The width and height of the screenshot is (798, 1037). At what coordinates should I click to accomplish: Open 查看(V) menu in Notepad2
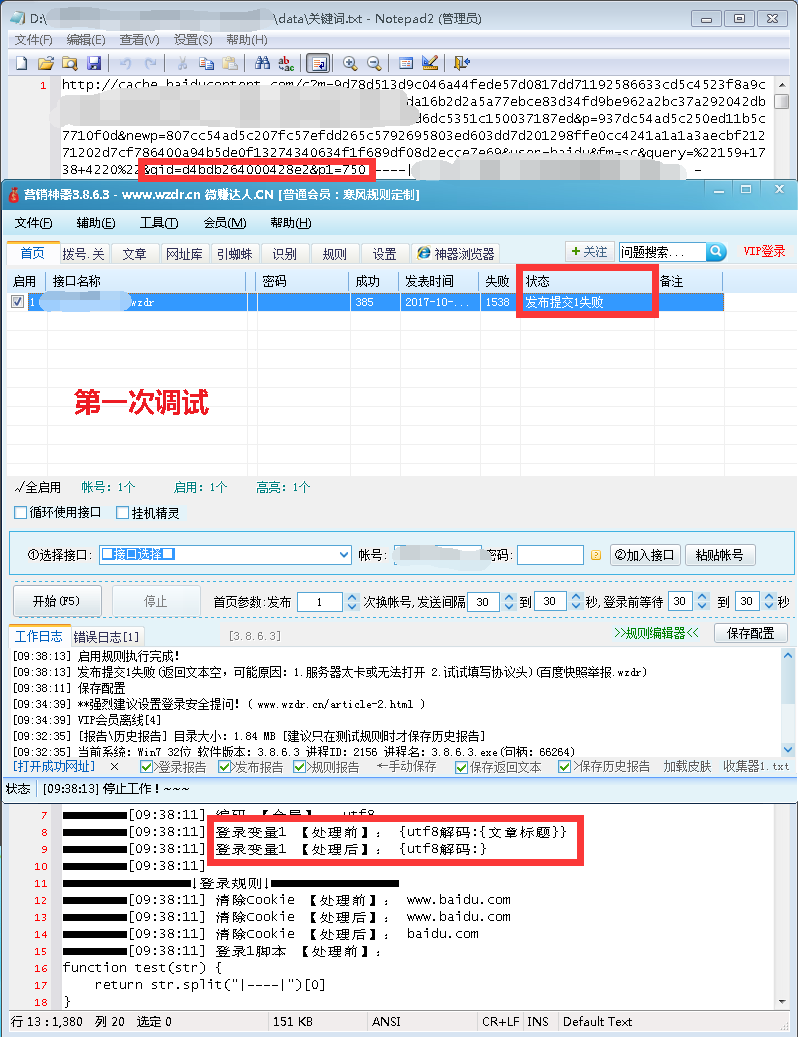pos(140,40)
